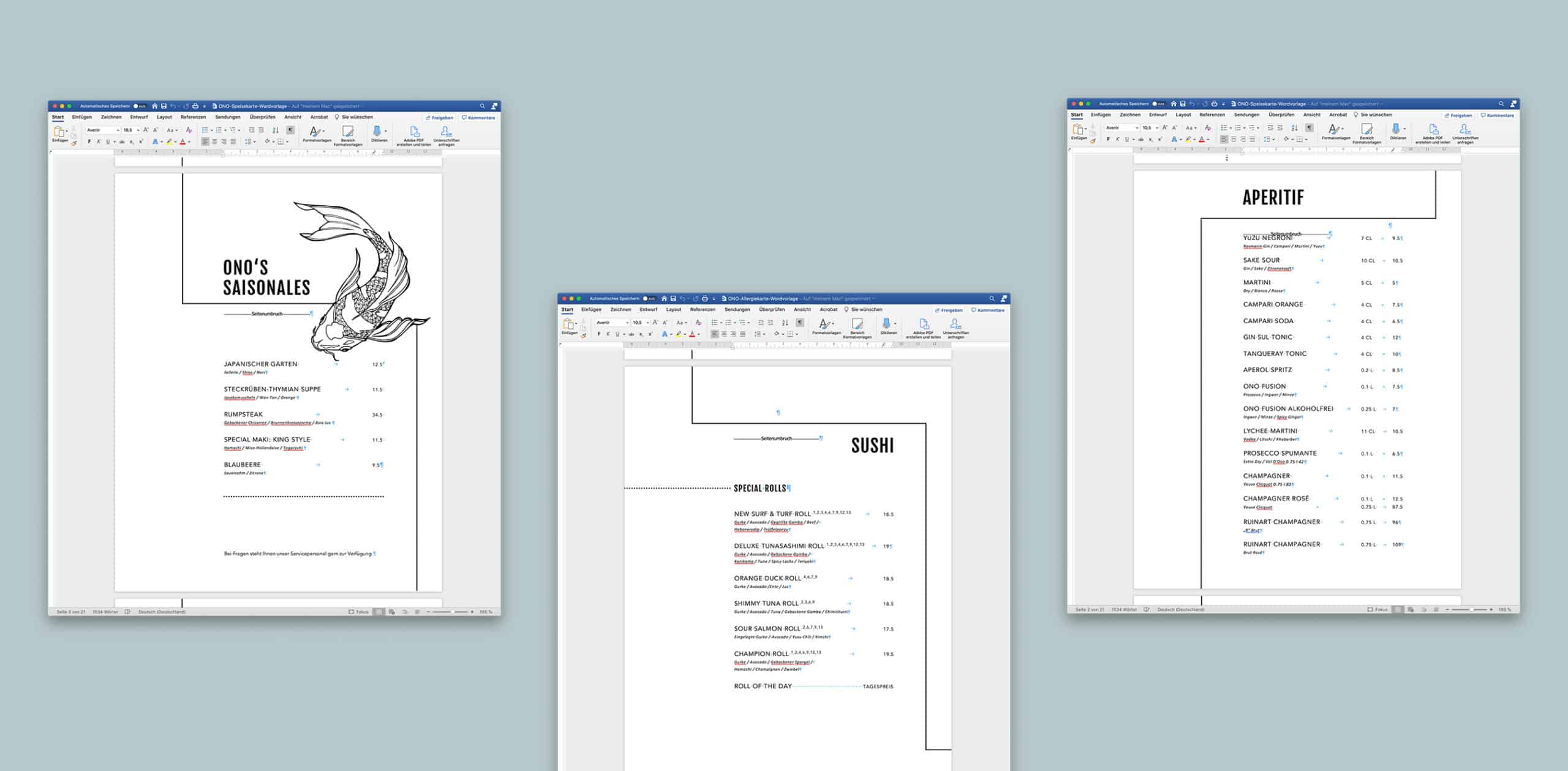The width and height of the screenshot is (1568, 771).
Task: Click Kommentare button in the Sushi window
Action: 988,310
